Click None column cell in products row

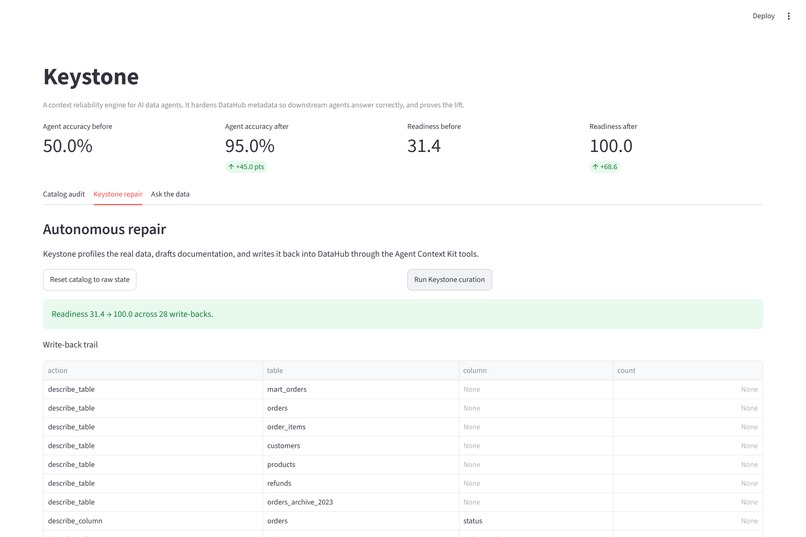coord(536,465)
